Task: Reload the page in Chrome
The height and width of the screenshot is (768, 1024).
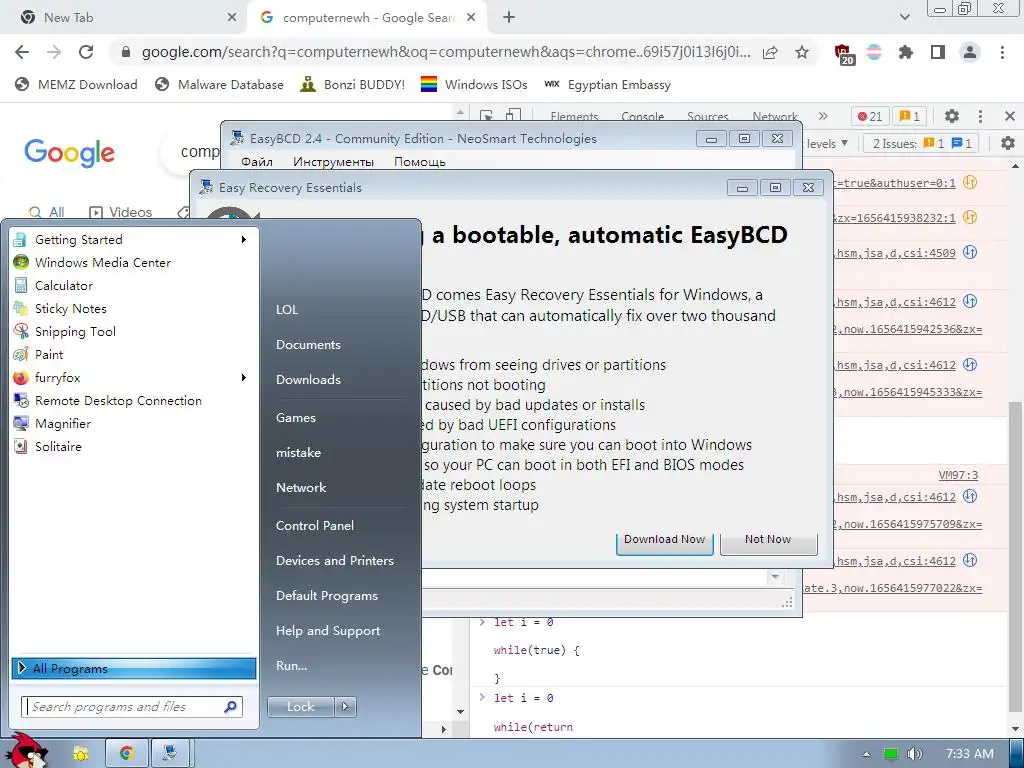Action: 86,52
